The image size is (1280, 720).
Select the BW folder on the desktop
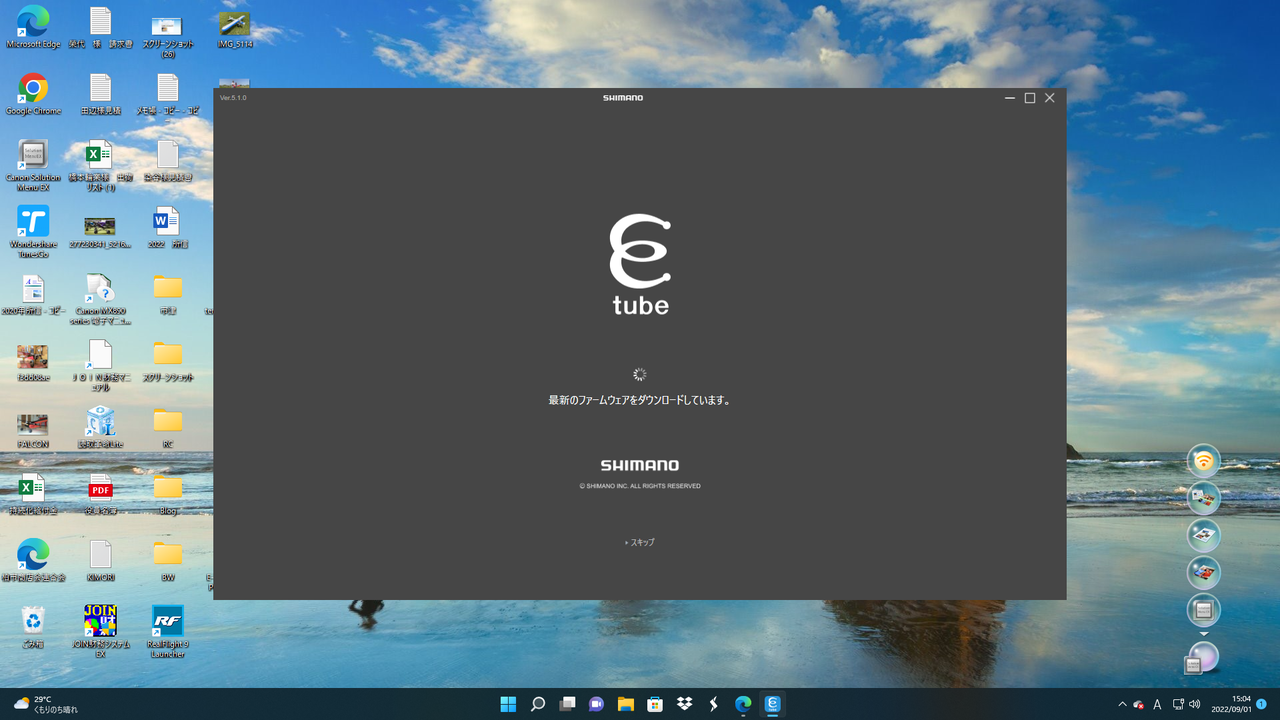[168, 561]
